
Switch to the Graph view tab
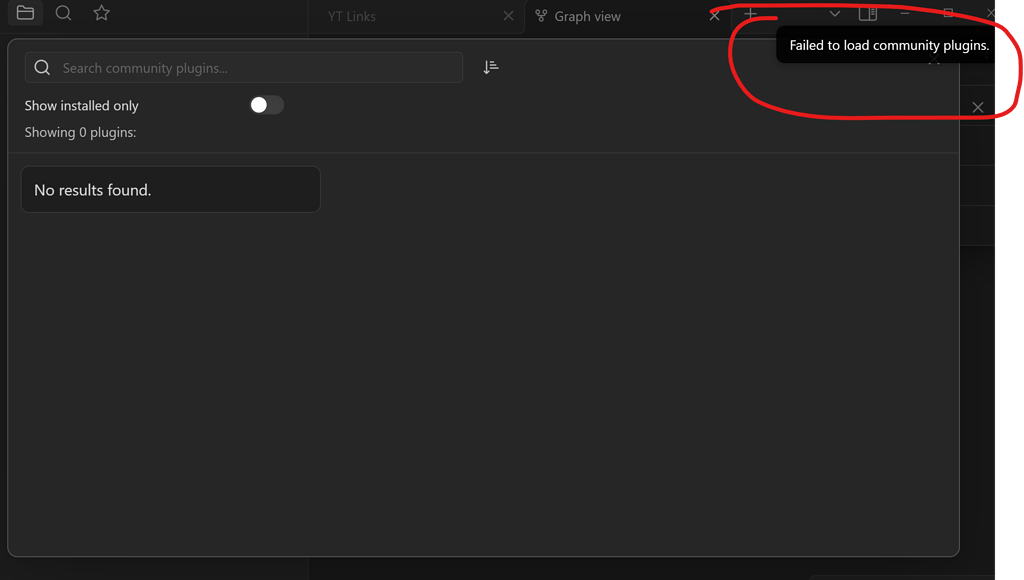(x=590, y=16)
